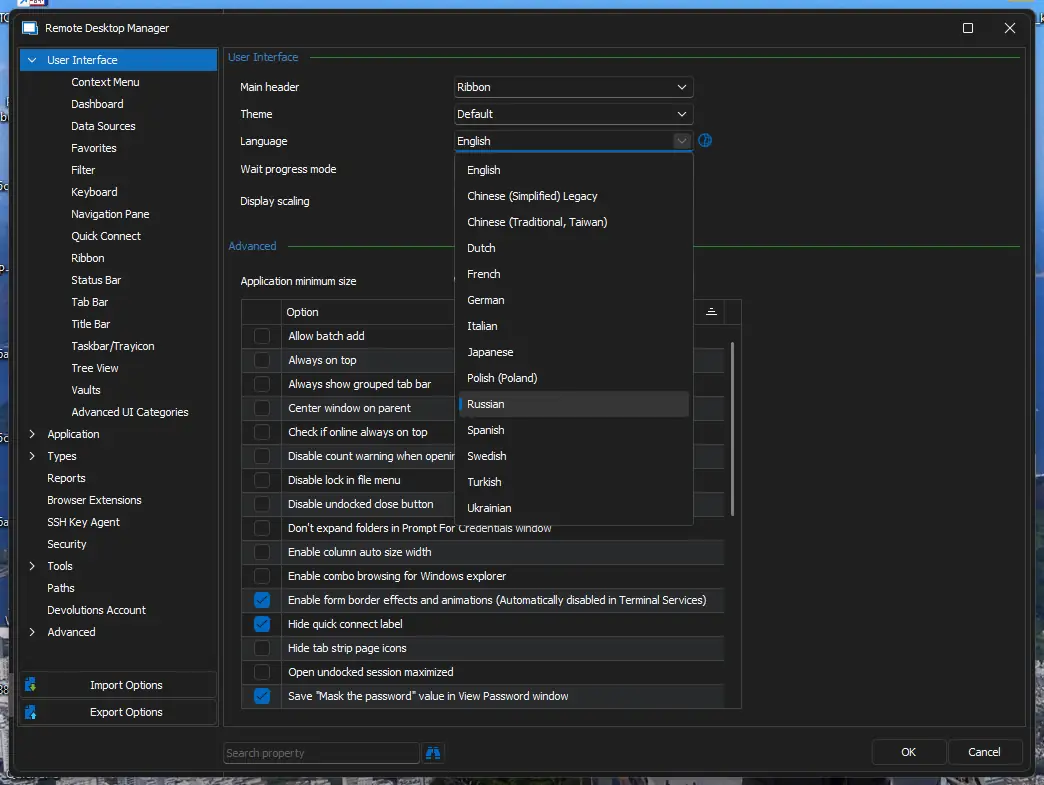This screenshot has height=785, width=1044.
Task: Uncheck Save Mask the password value option
Action: (x=262, y=696)
